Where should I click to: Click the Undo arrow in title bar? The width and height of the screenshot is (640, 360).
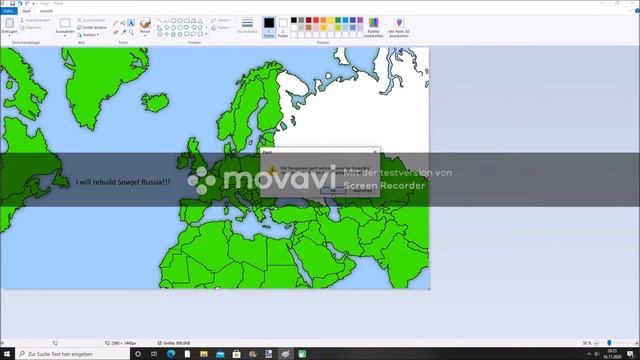coord(20,3)
